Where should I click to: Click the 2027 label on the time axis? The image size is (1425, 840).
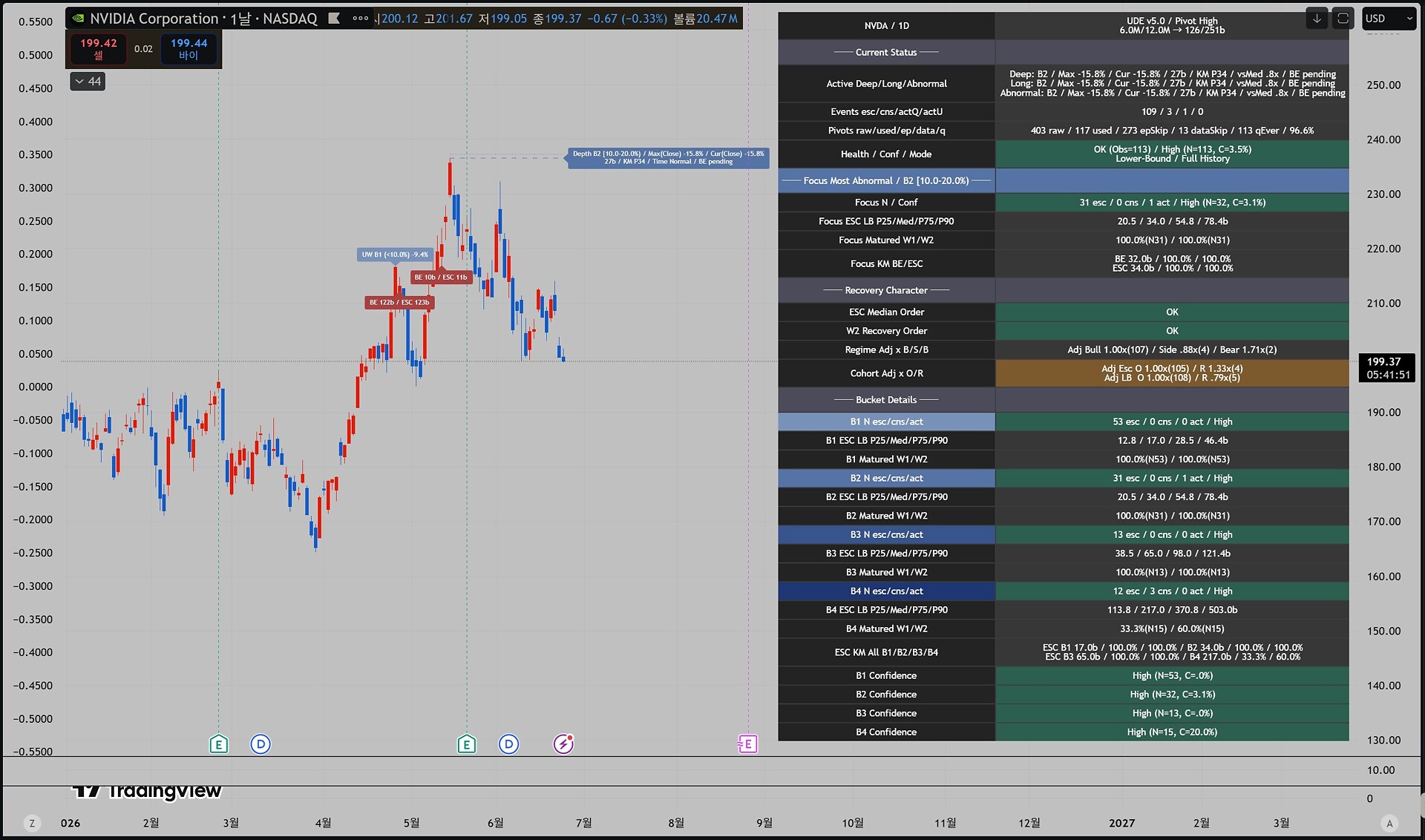[1121, 823]
